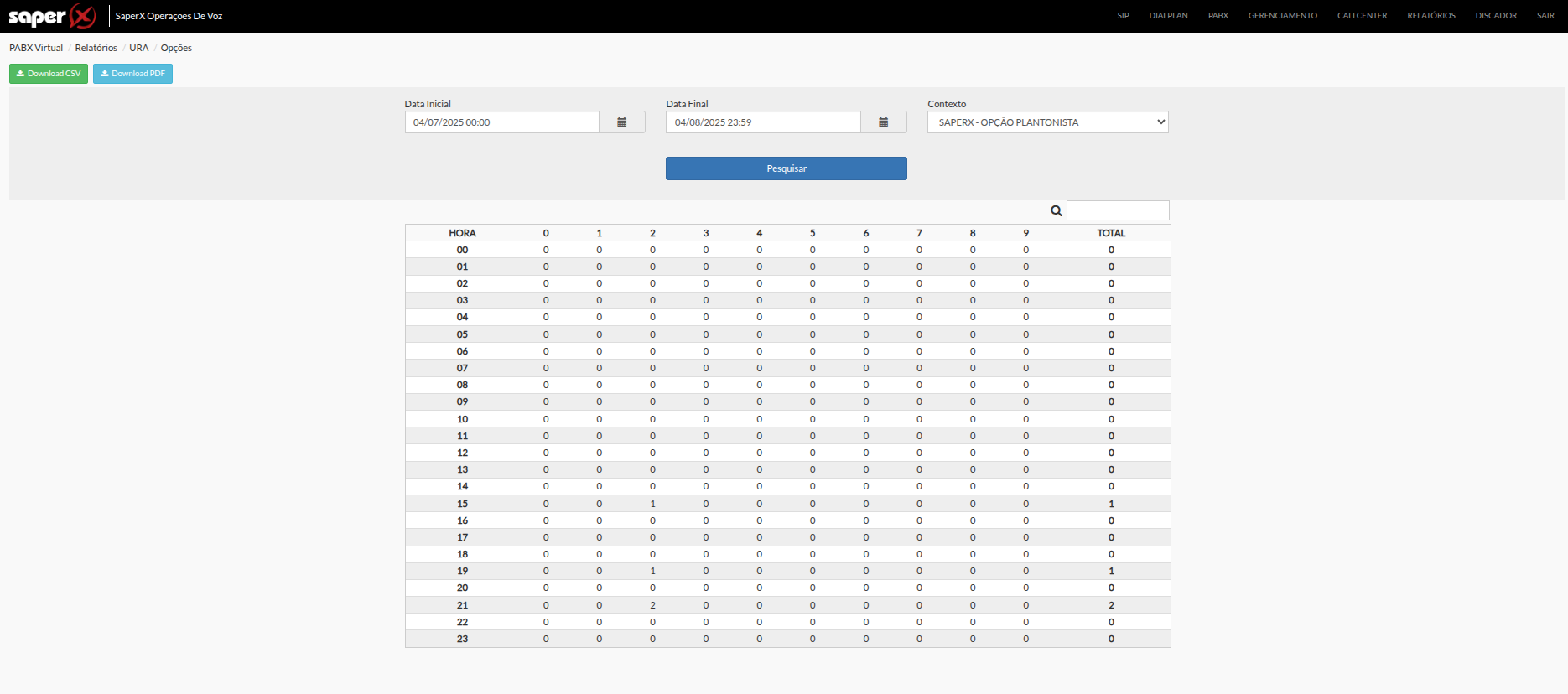
Task: Click column header 5
Action: tap(813, 233)
